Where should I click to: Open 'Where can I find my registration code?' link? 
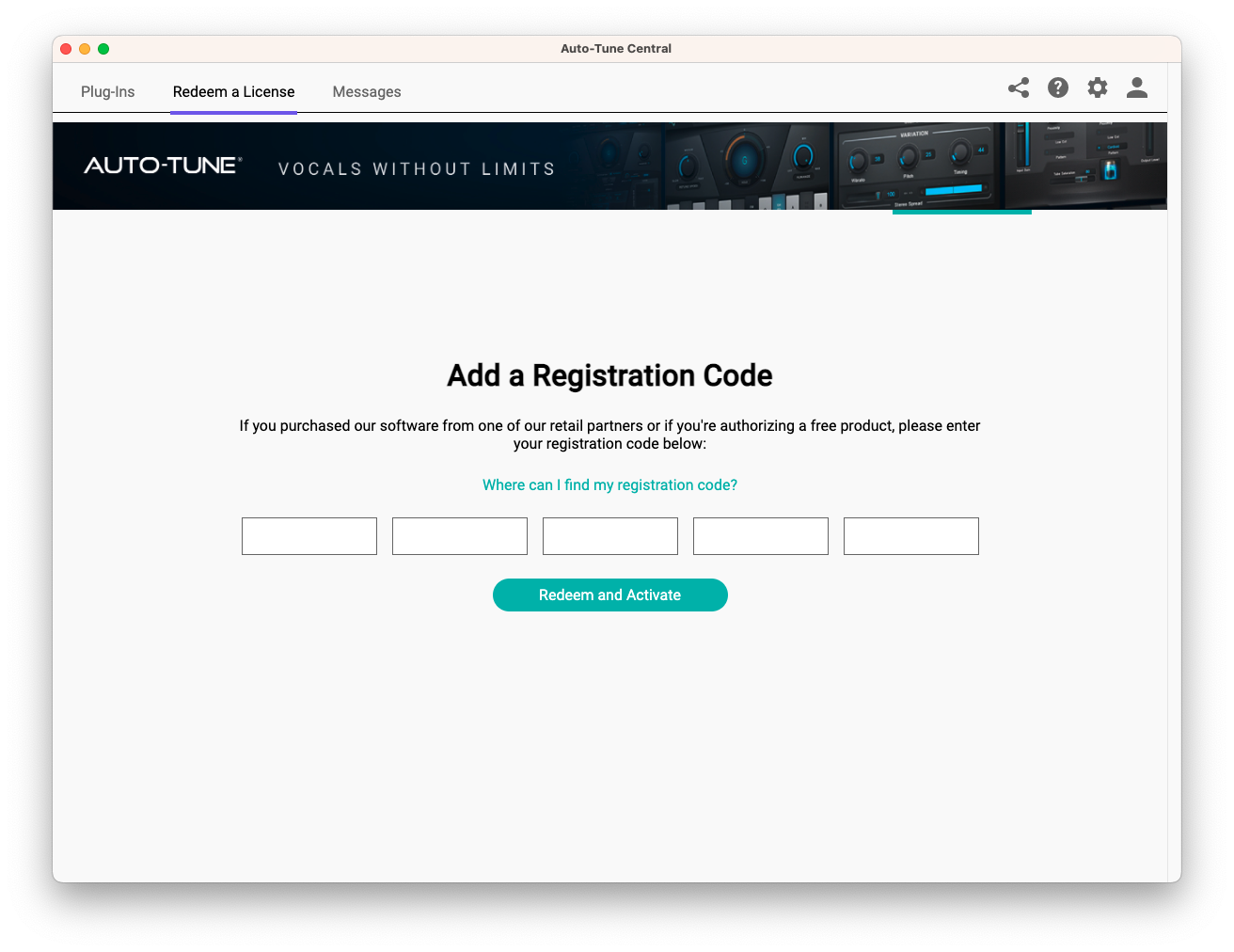(609, 484)
